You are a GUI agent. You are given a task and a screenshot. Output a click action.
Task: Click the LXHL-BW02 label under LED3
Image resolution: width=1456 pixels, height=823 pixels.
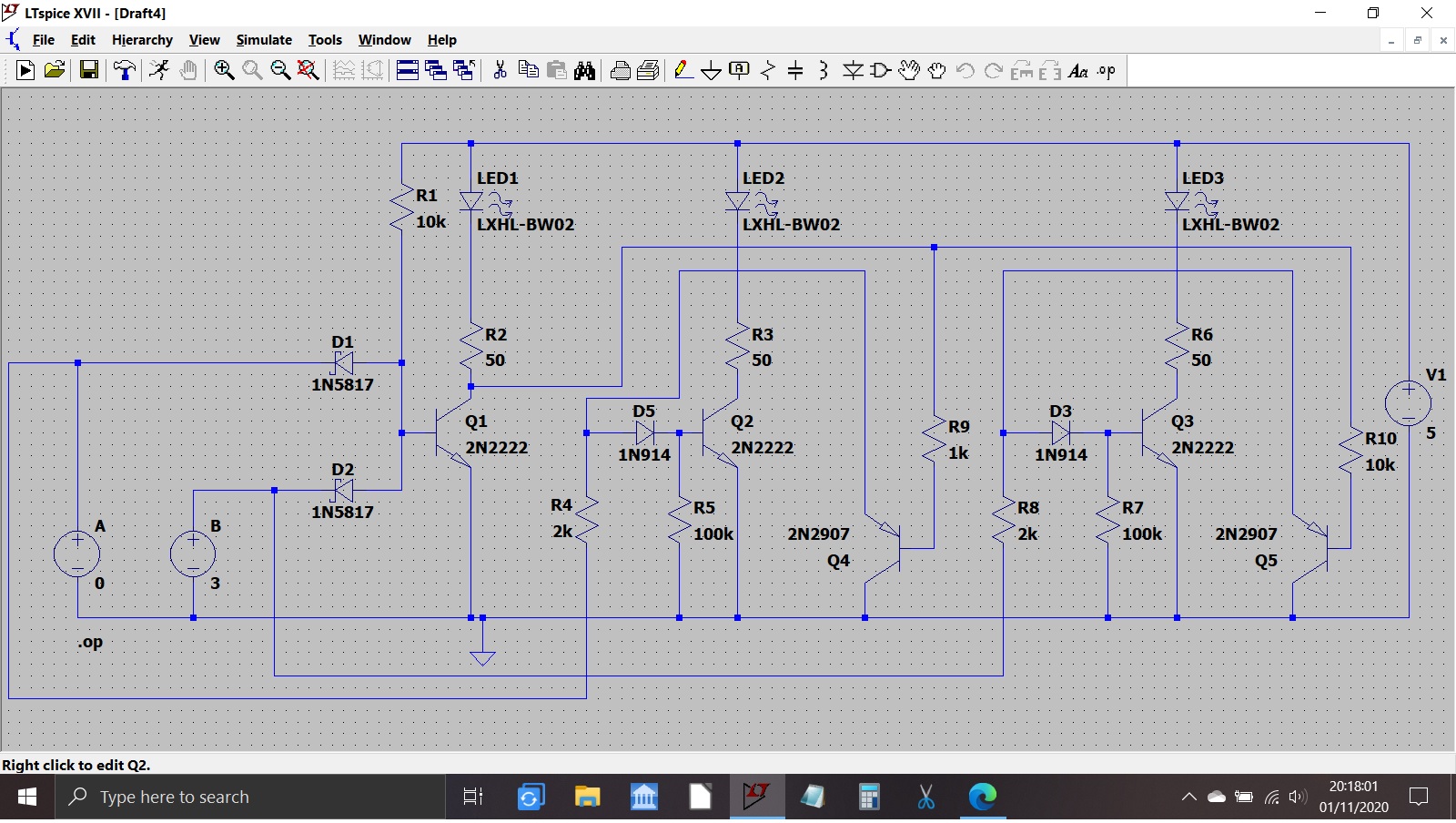click(x=1230, y=225)
